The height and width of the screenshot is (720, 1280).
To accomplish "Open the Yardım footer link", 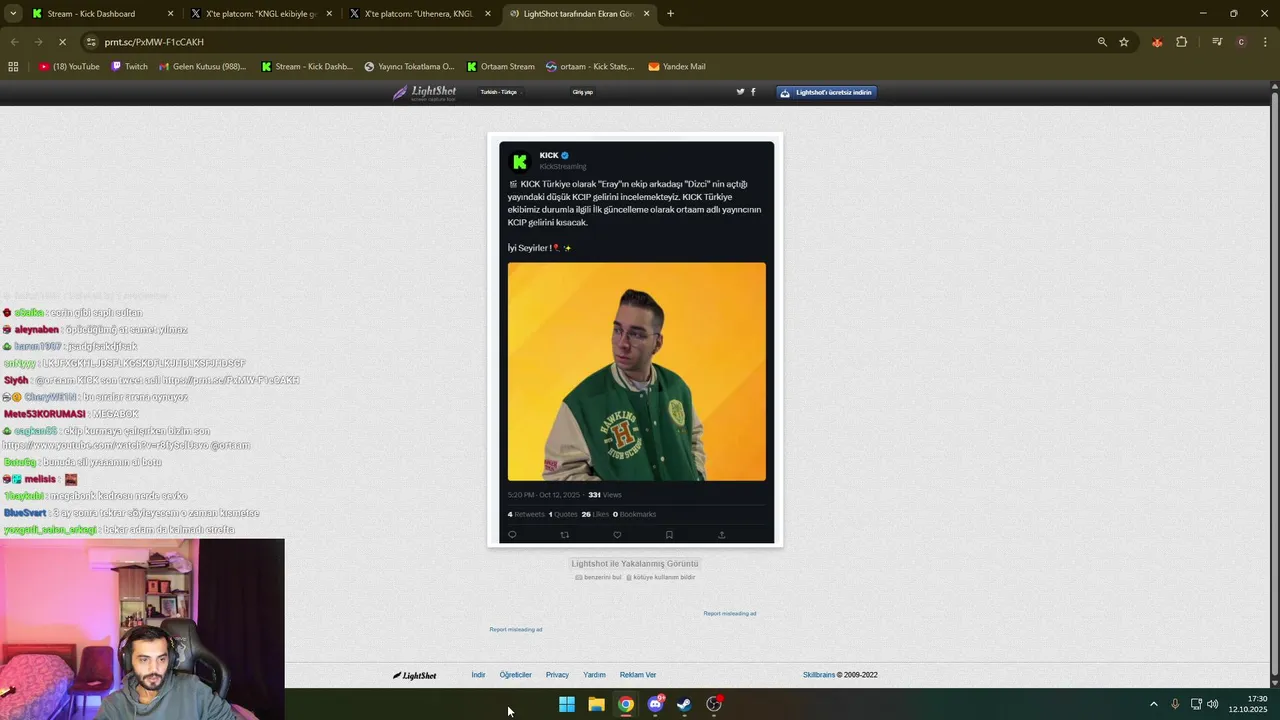I will point(594,675).
